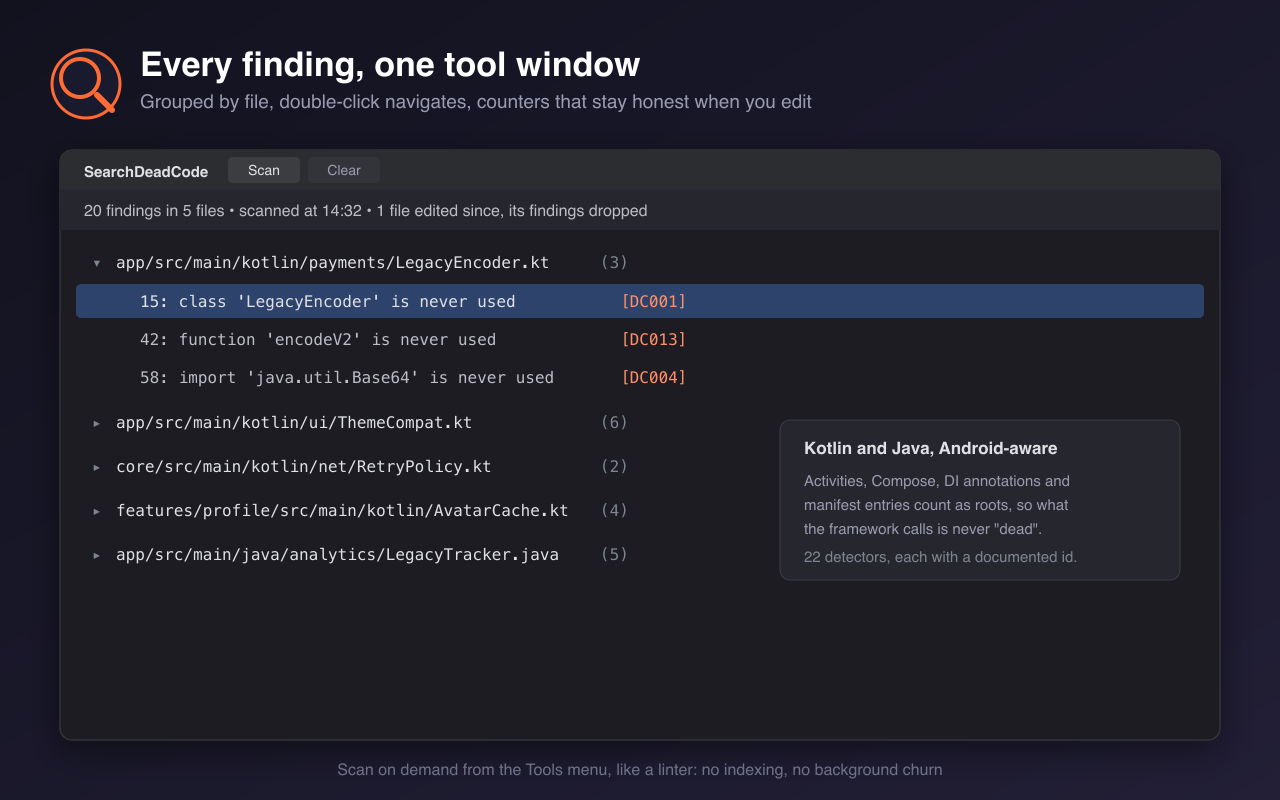Expand the RetryPolicy.kt file group
1280x800 pixels.
(x=97, y=467)
